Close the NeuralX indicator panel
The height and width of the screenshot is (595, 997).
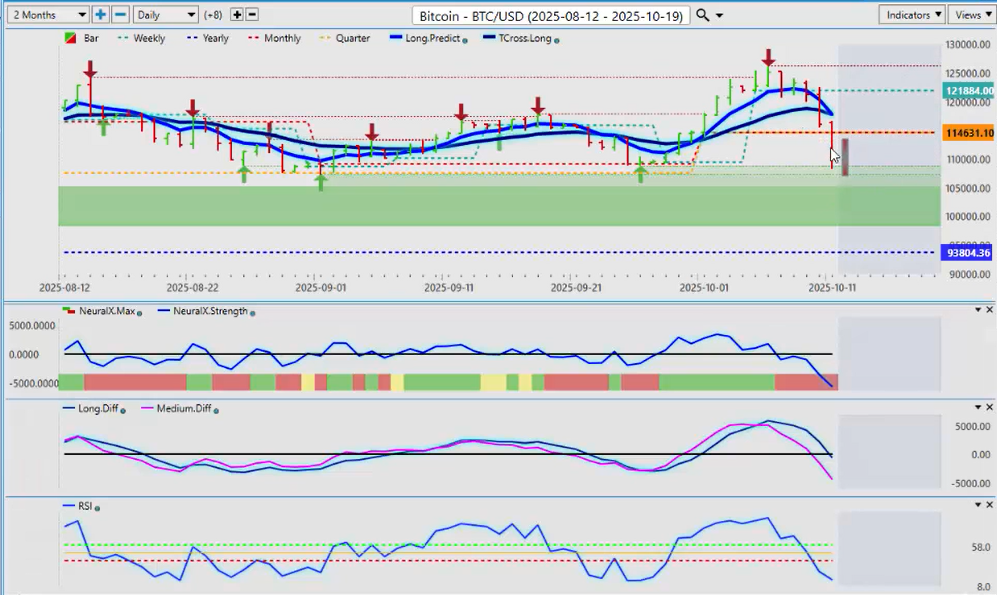[989, 310]
